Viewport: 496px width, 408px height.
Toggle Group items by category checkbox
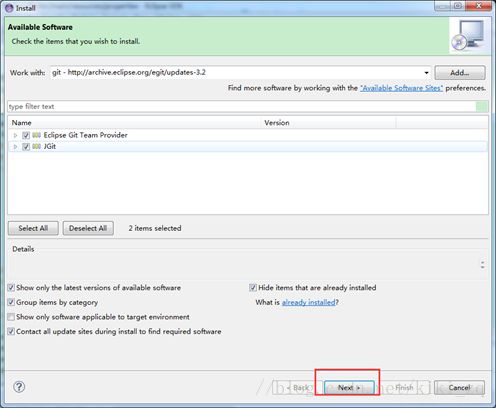pos(11,302)
